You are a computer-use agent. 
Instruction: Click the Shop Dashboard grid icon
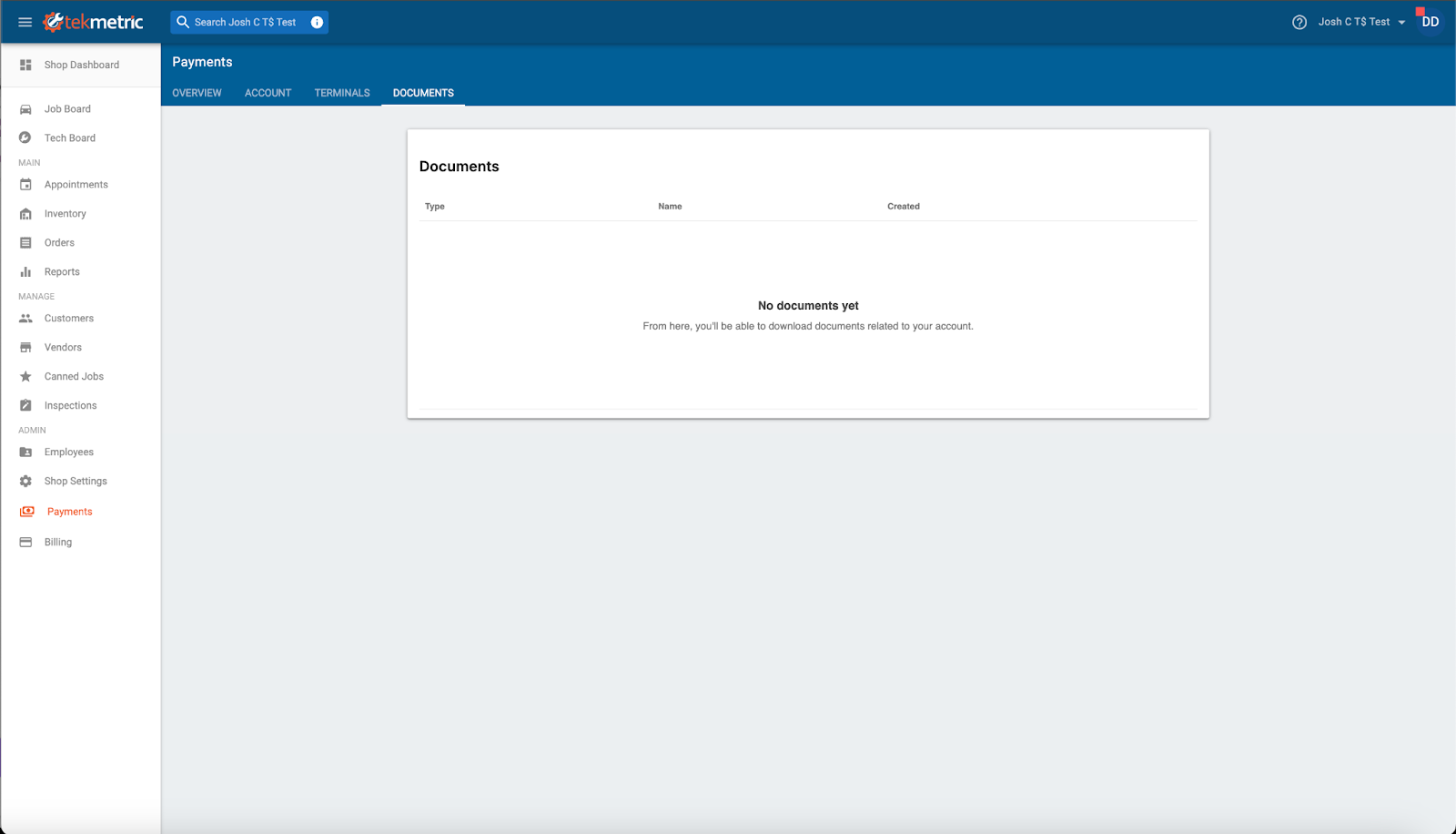[25, 65]
